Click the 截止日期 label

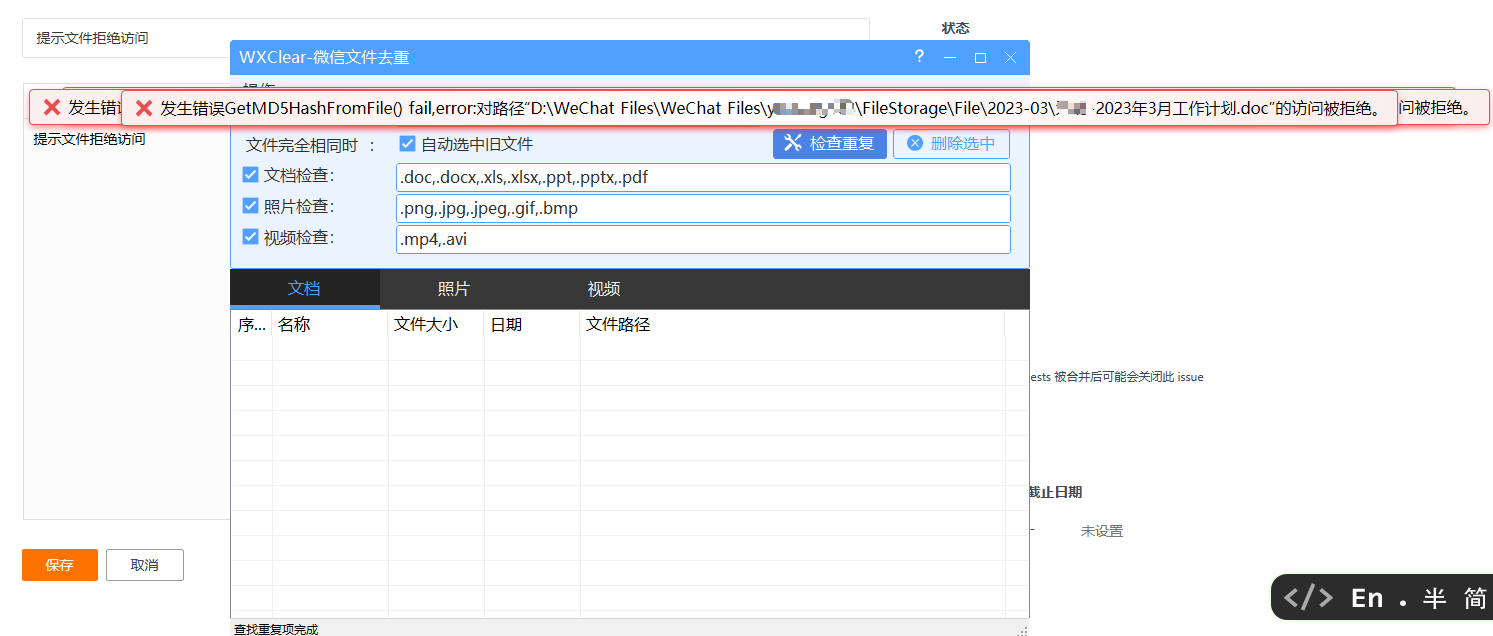click(x=1055, y=492)
